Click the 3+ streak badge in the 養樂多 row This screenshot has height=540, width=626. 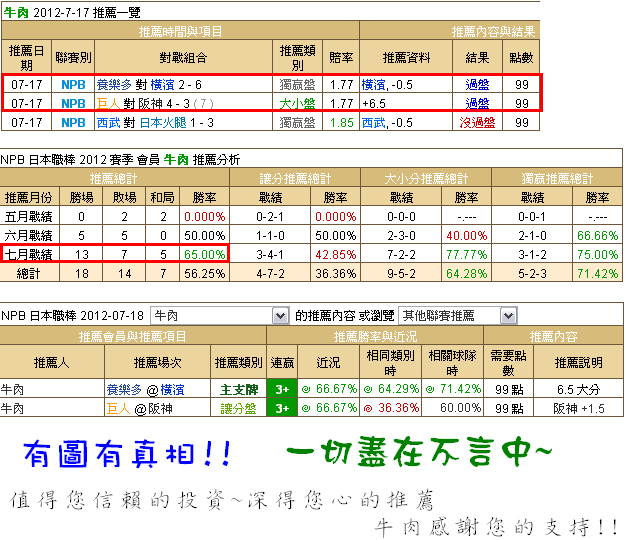(x=282, y=390)
